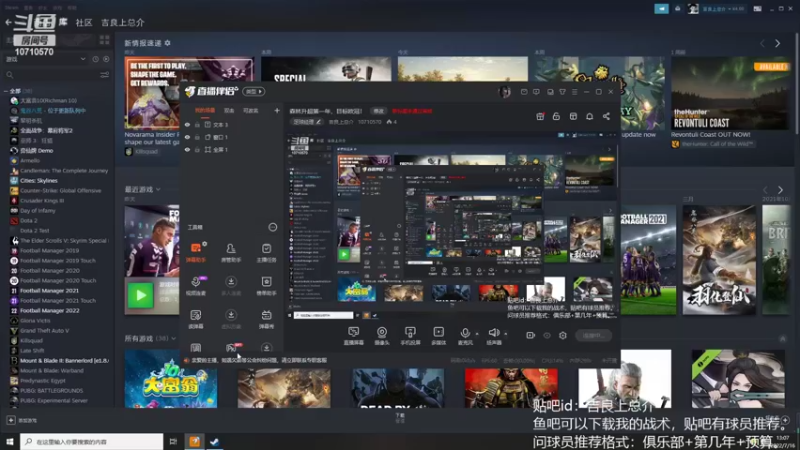
Task: Click the ready-to-play icon in Steam sidebar
Action: coord(106,59)
